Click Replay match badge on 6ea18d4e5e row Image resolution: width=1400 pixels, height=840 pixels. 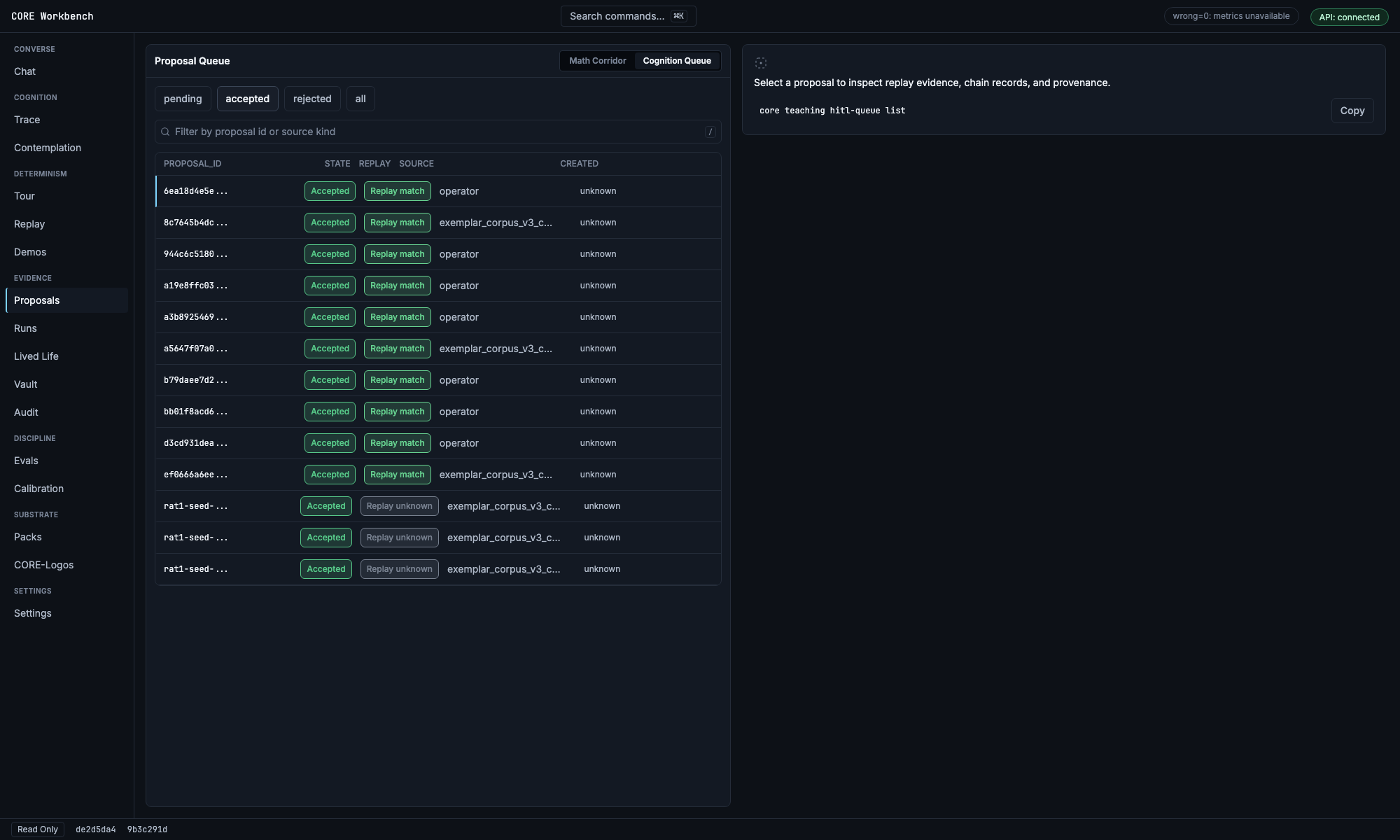tap(397, 191)
